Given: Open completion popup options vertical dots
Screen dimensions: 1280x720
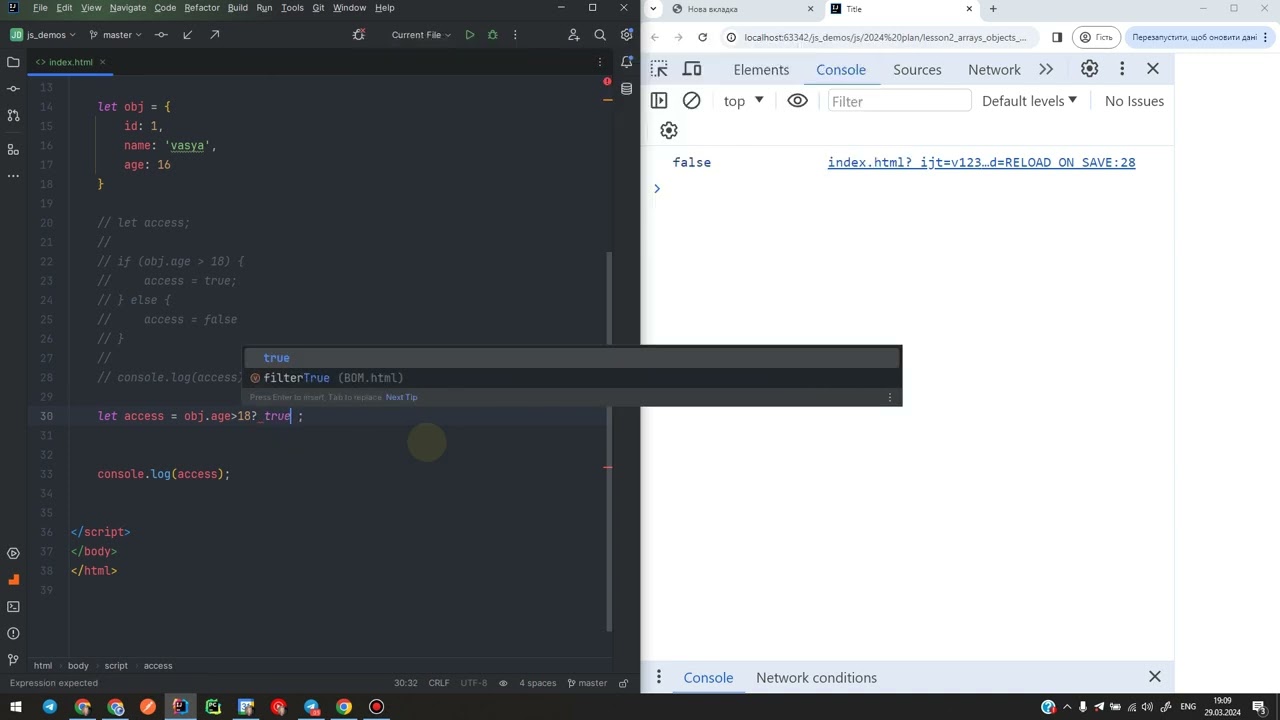Looking at the screenshot, I should (x=890, y=397).
